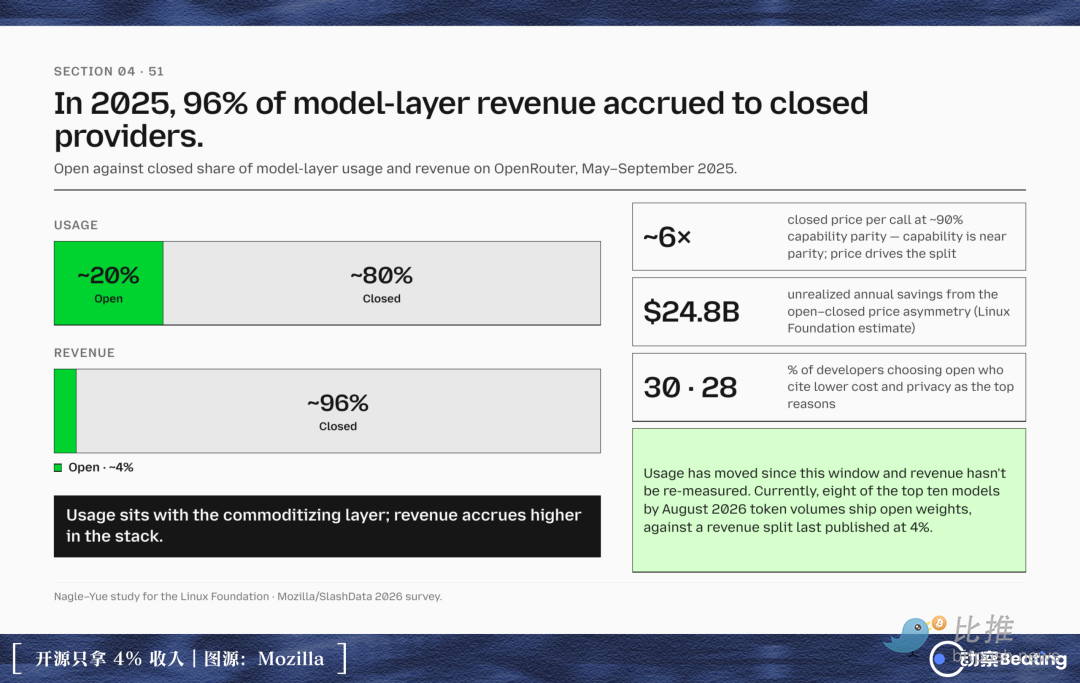Select the "30 · 28" statistic
1080x683 pixels.
tap(690, 388)
